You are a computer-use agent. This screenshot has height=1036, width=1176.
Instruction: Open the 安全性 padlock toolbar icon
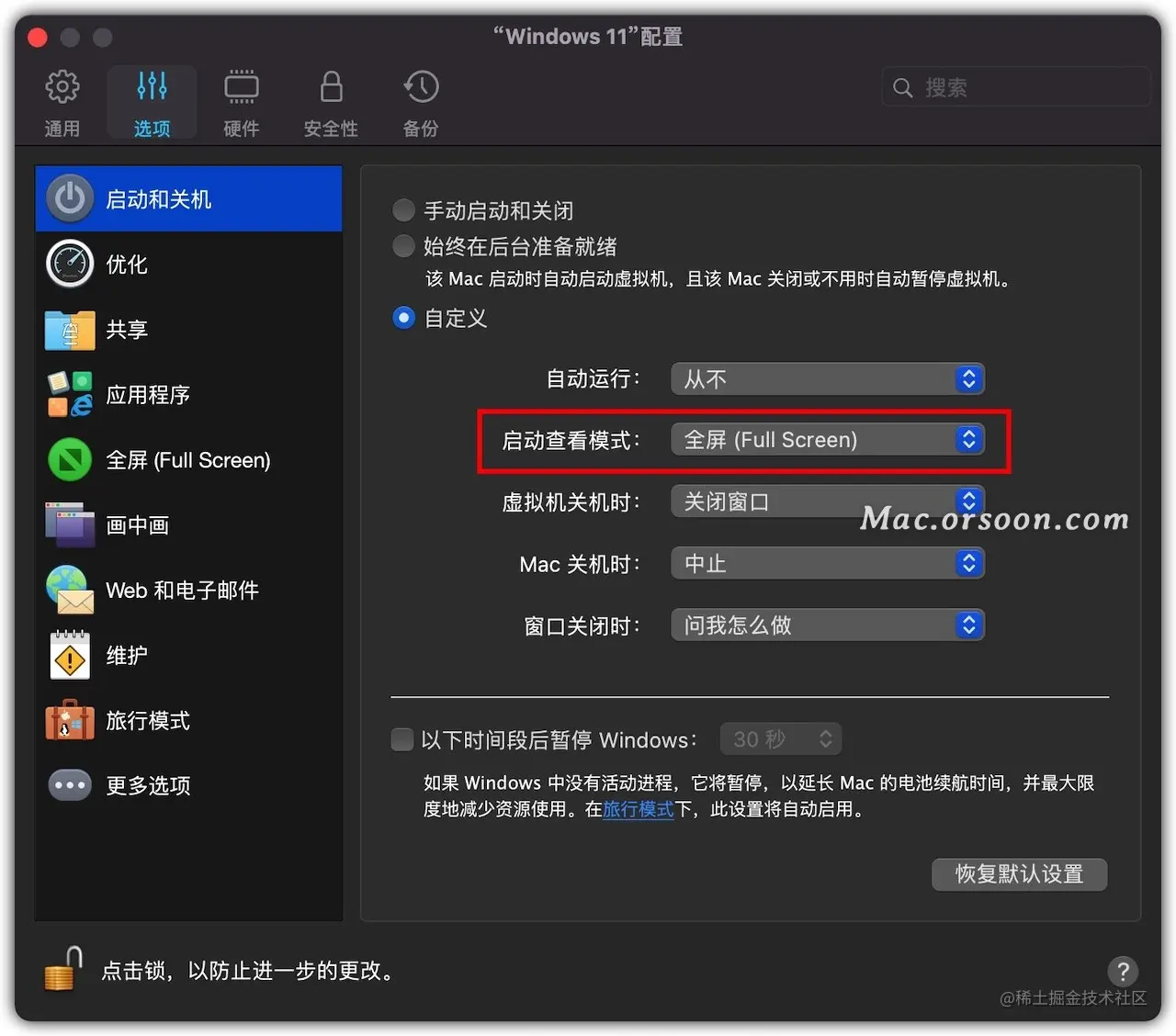pos(331,87)
